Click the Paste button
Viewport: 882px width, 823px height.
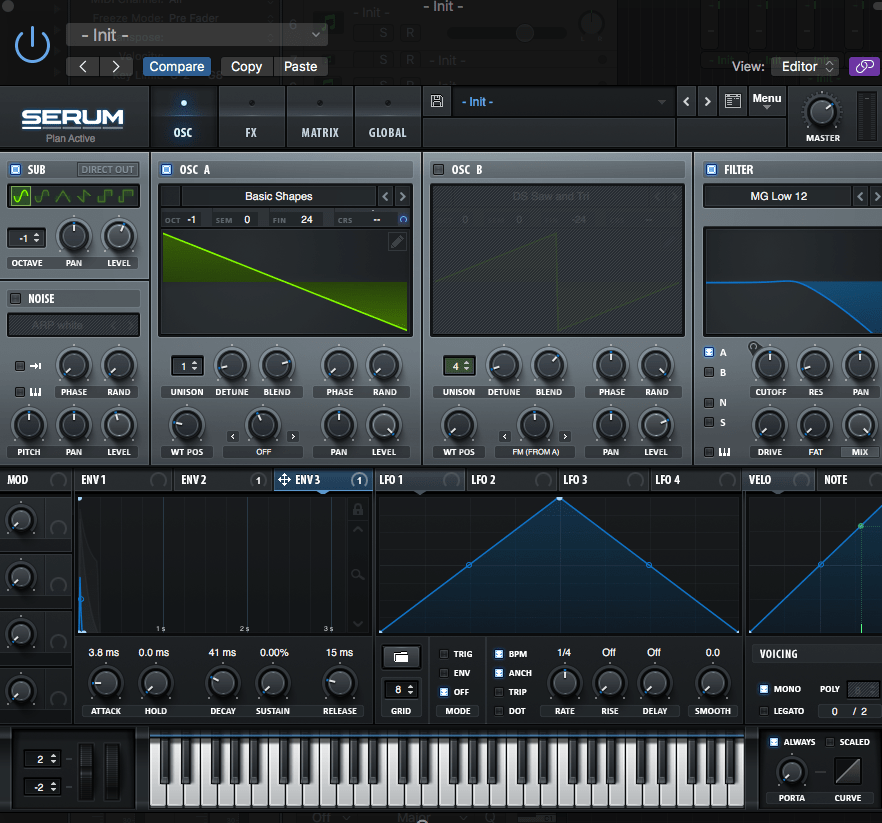300,66
